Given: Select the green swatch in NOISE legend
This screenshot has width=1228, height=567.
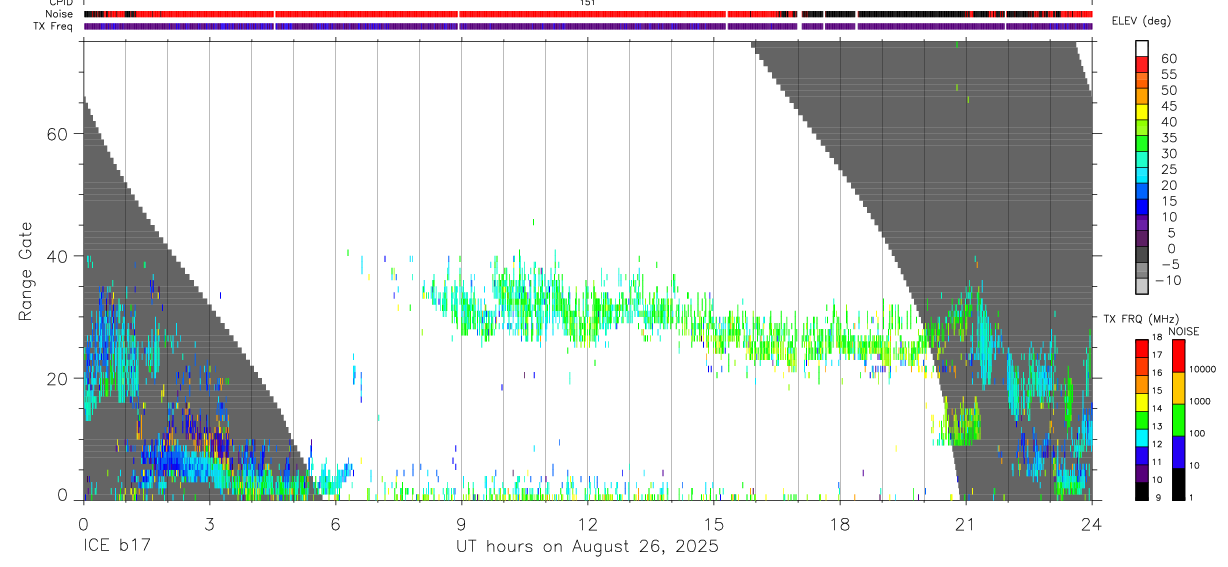Looking at the screenshot, I should 1178,420.
